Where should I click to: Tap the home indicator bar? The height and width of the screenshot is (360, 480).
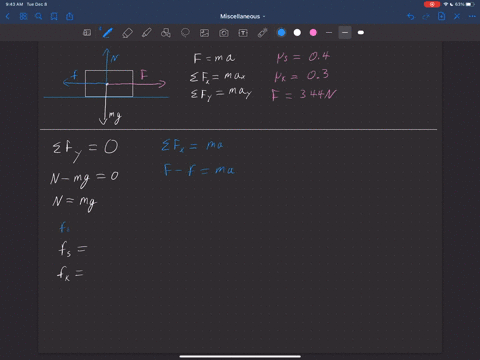point(240,356)
